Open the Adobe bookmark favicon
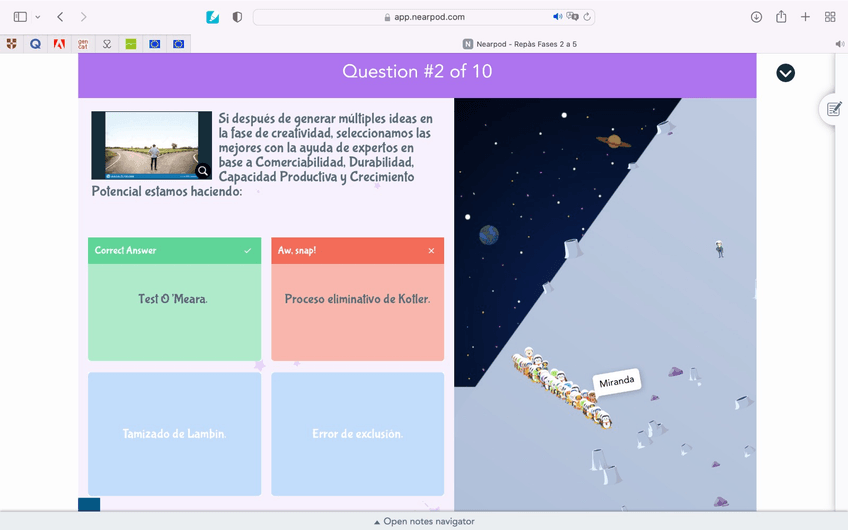This screenshot has height=530, width=848. tap(59, 44)
